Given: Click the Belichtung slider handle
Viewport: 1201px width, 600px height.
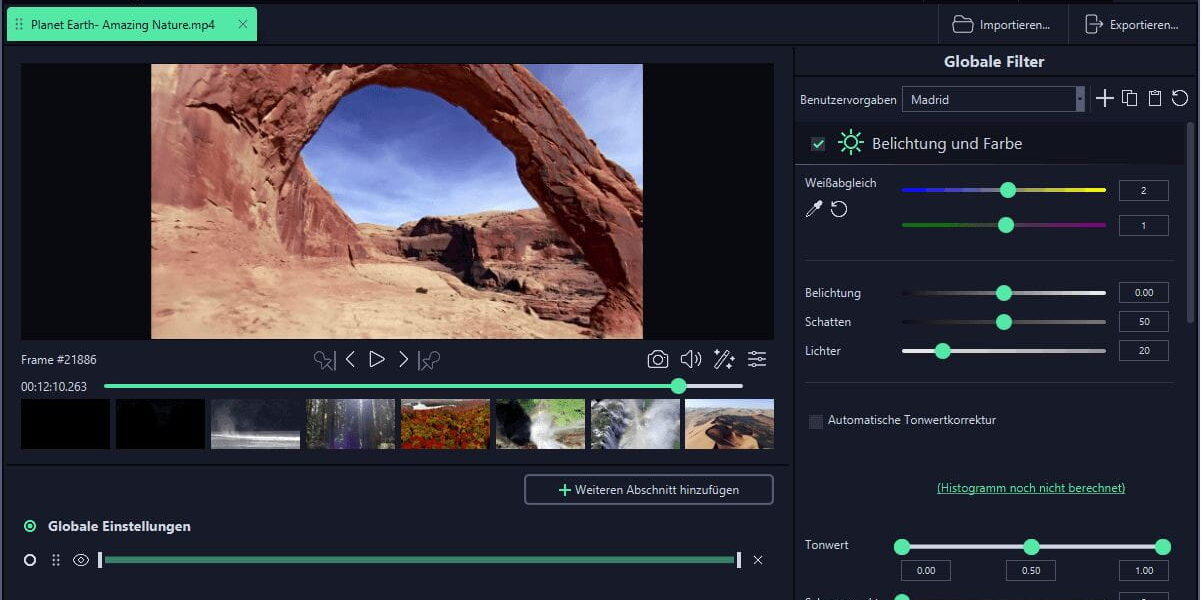Looking at the screenshot, I should coord(1004,293).
